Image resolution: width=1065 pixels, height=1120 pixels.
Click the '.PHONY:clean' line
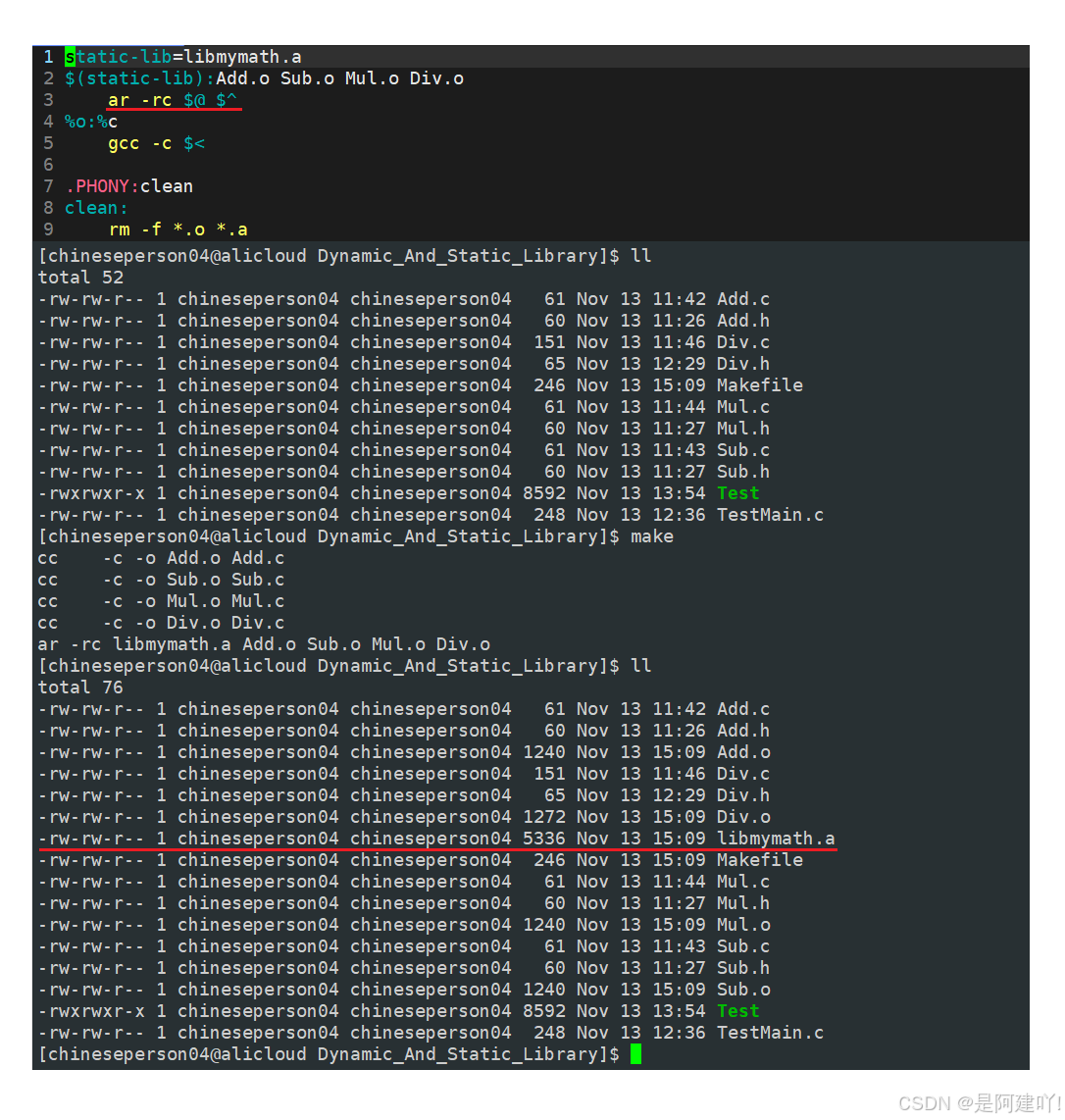[129, 186]
